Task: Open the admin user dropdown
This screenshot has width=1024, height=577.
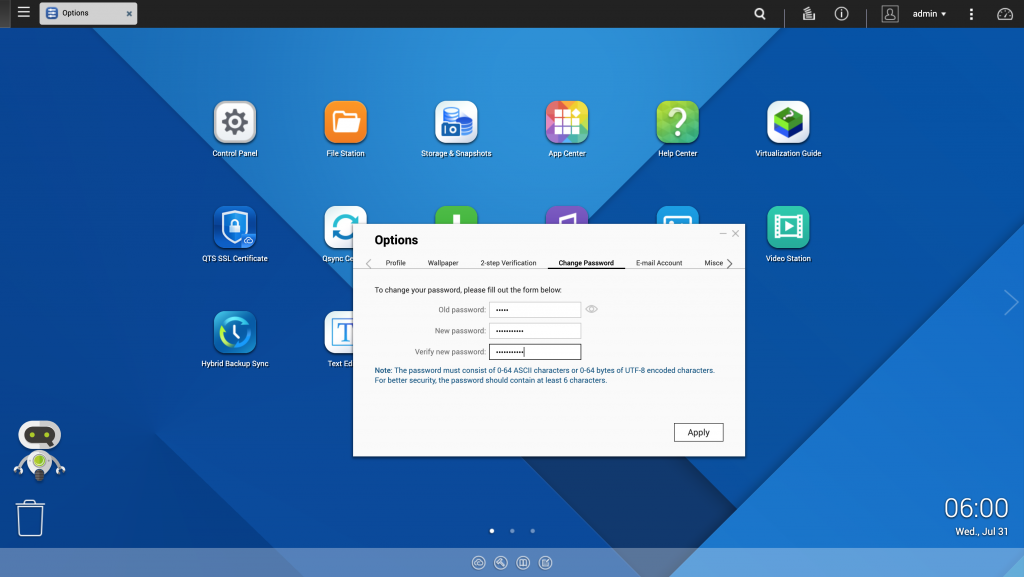Action: [929, 14]
